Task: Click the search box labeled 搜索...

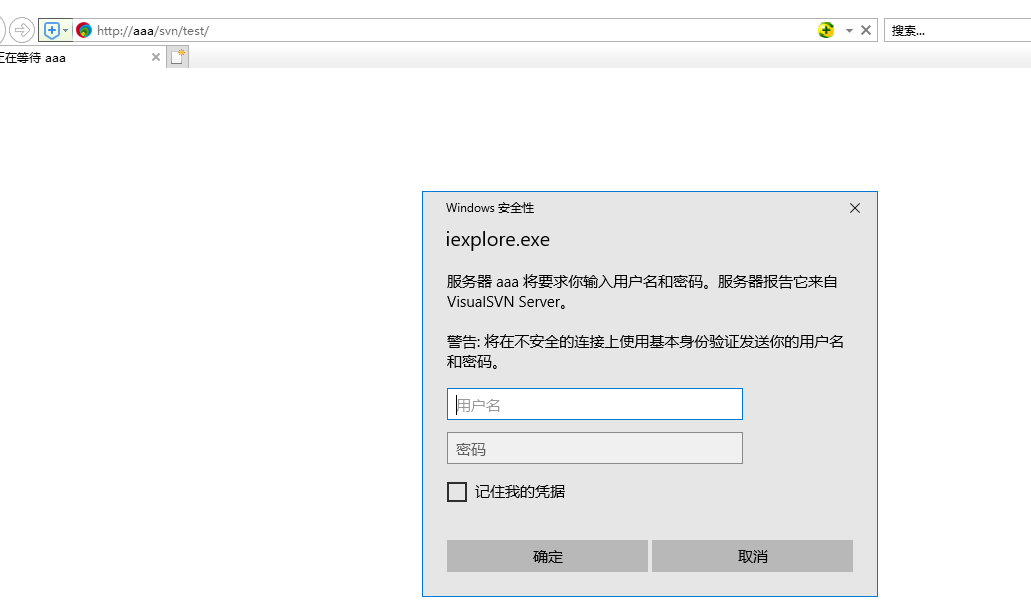Action: (x=957, y=30)
